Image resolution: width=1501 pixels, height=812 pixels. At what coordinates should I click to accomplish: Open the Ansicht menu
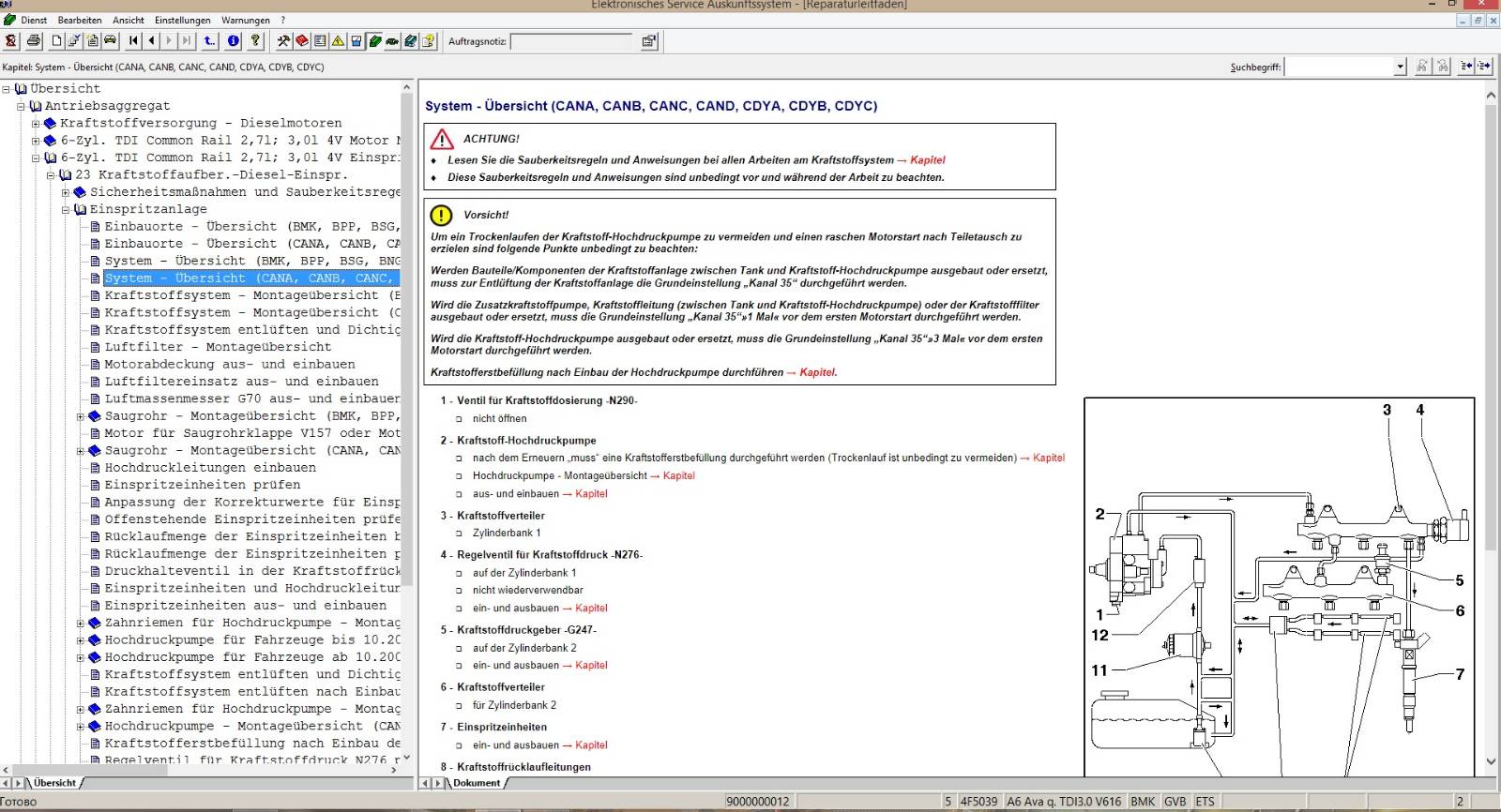129,20
